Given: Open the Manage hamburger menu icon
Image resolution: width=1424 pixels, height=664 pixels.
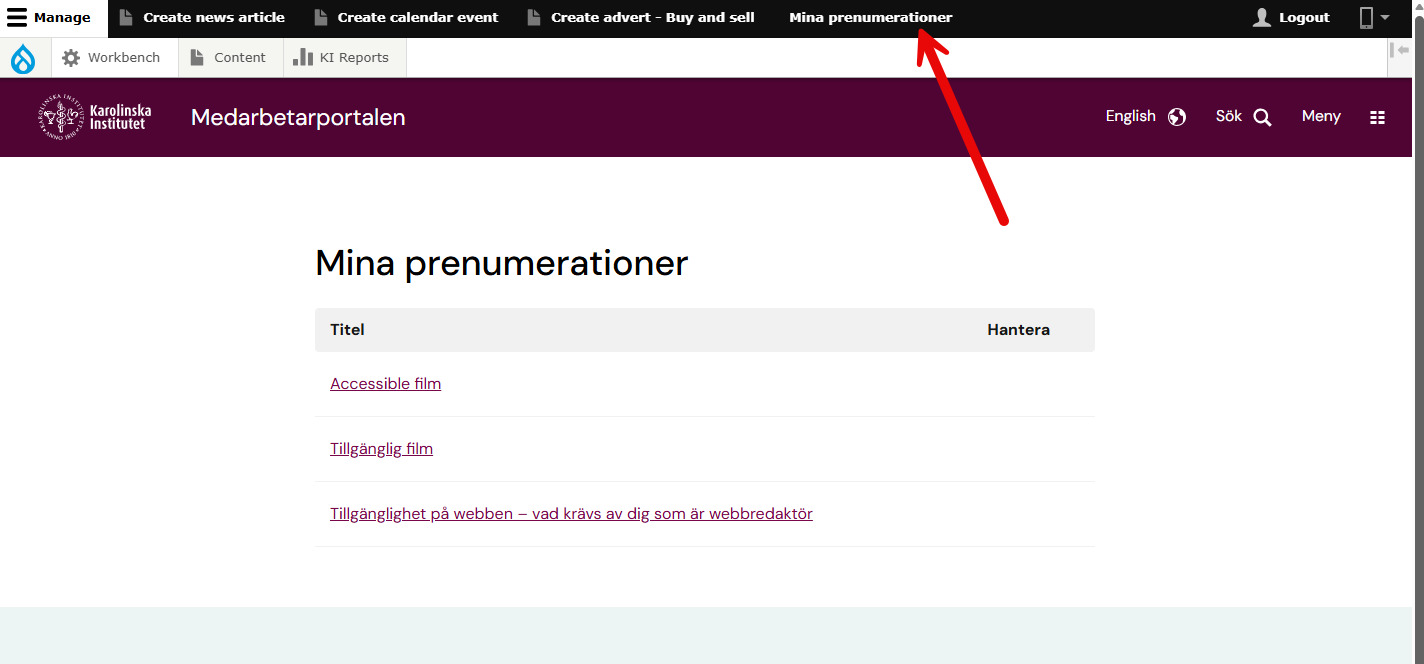Looking at the screenshot, I should pos(17,17).
